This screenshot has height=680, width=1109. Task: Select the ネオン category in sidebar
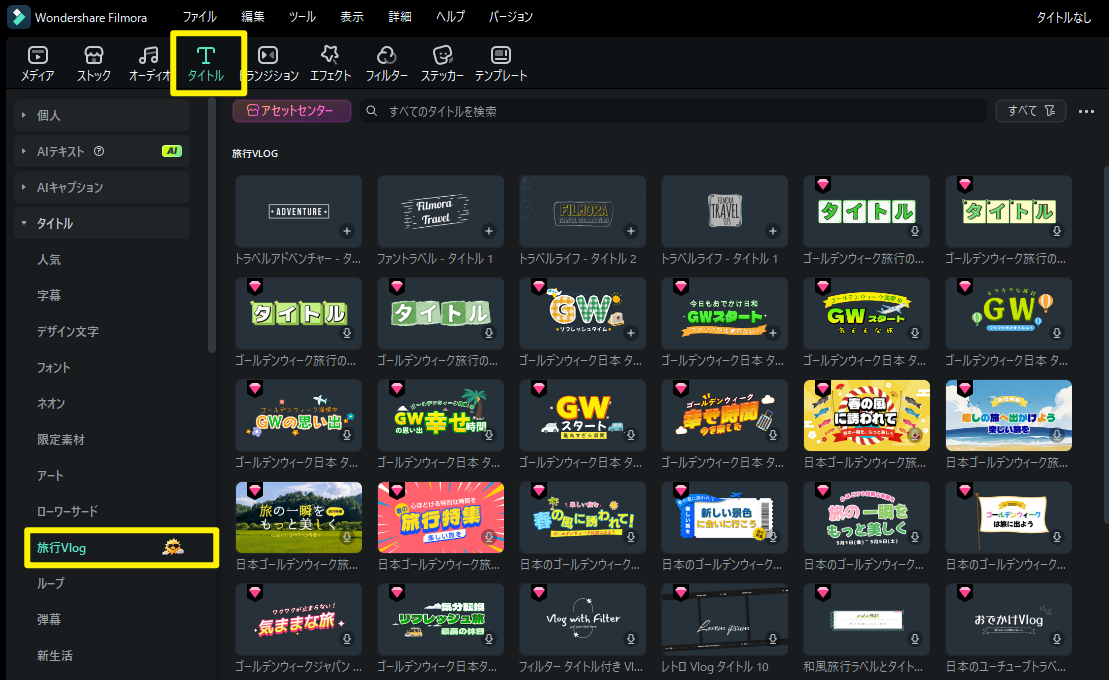pos(51,403)
